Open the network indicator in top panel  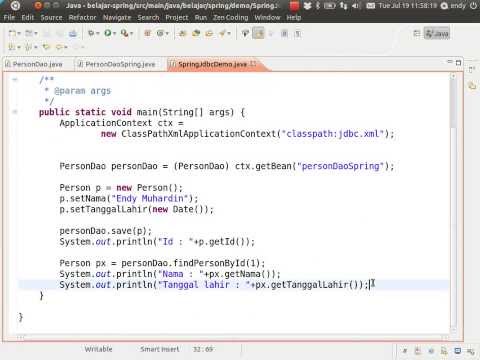tap(343, 6)
